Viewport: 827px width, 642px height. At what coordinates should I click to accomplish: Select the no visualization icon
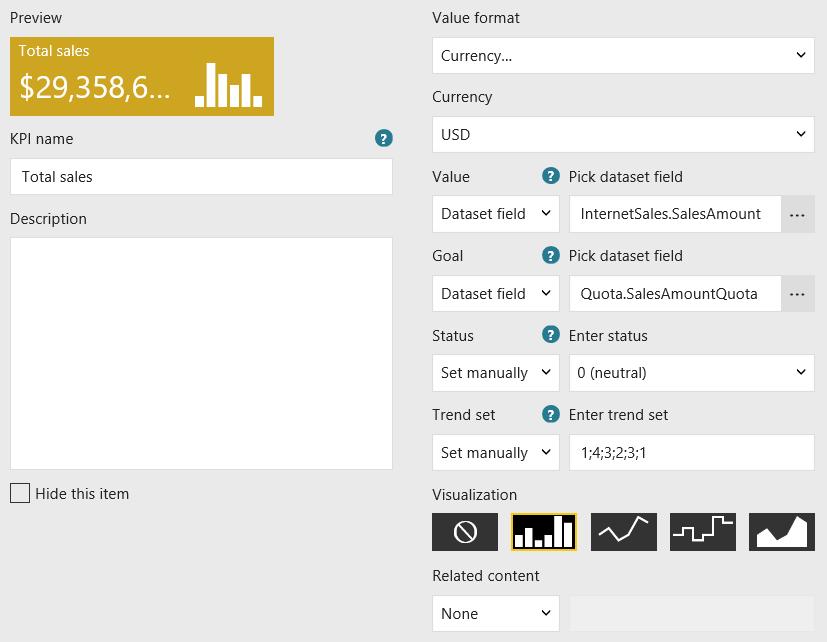point(465,532)
